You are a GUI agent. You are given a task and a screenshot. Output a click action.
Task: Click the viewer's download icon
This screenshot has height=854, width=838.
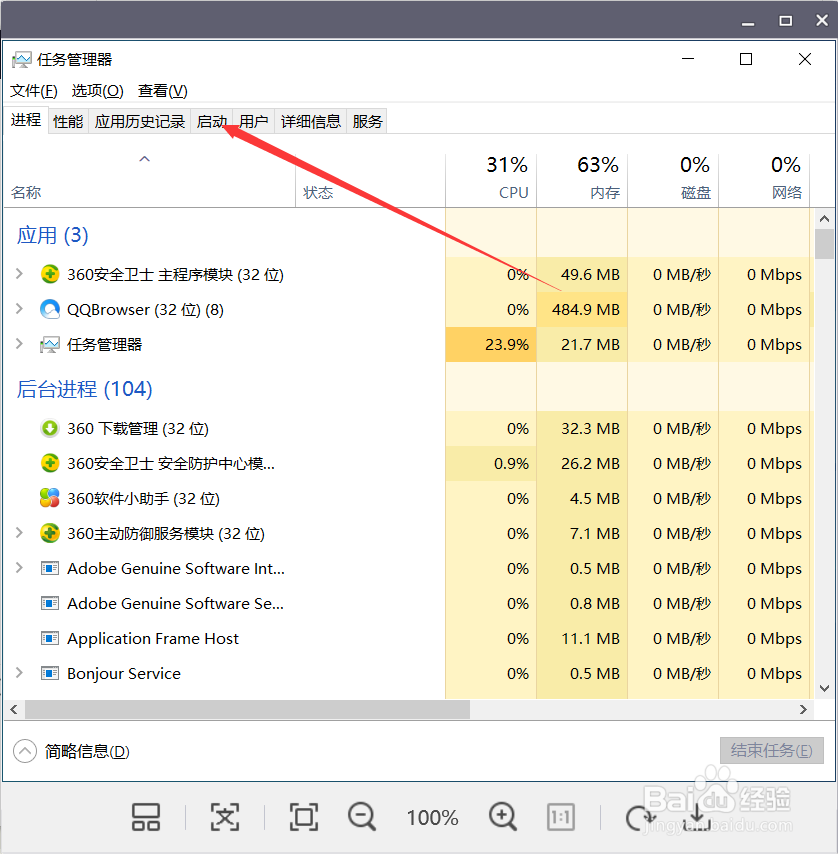tap(697, 817)
